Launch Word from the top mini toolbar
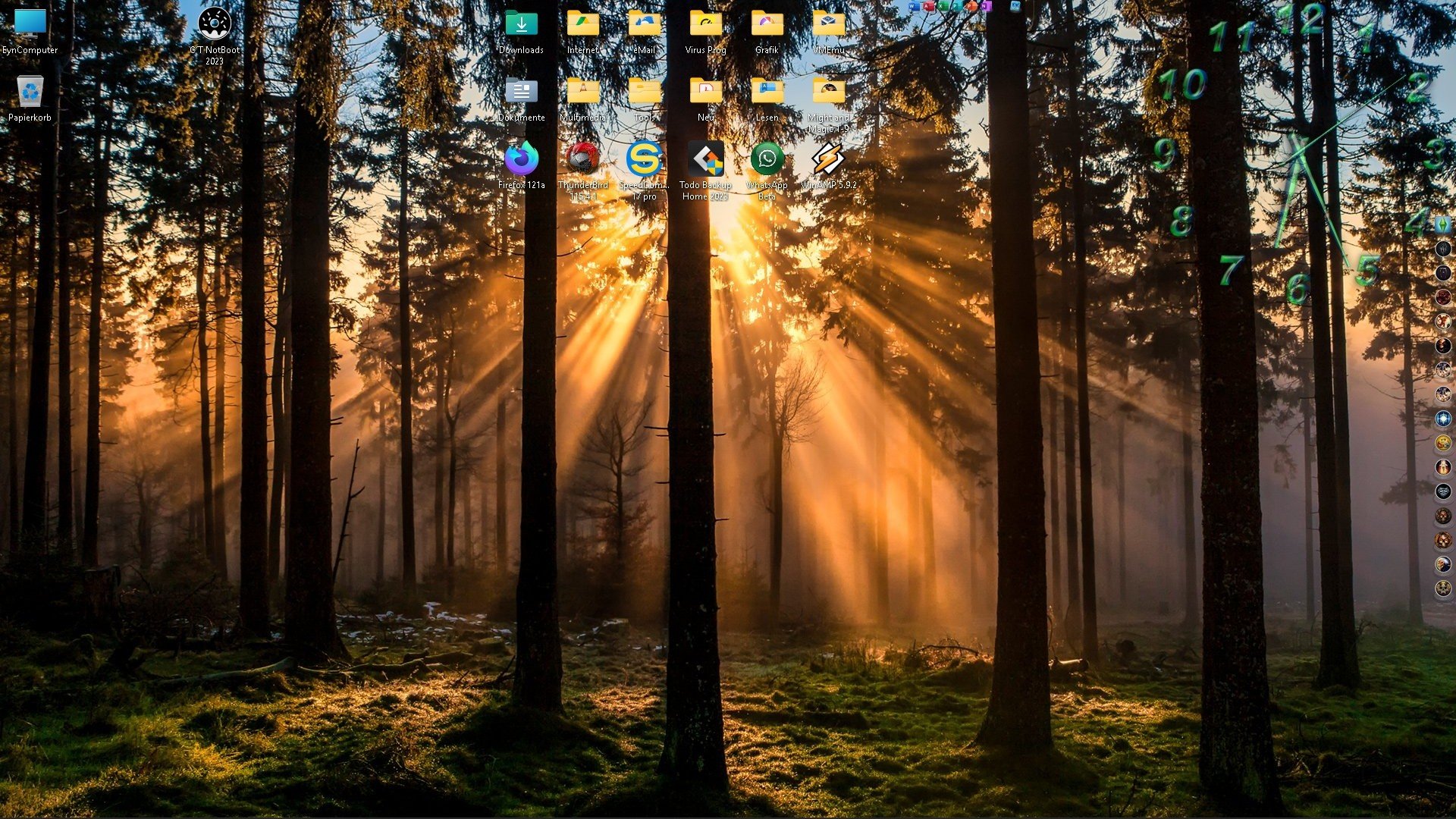Viewport: 1456px width, 819px height. (914, 6)
